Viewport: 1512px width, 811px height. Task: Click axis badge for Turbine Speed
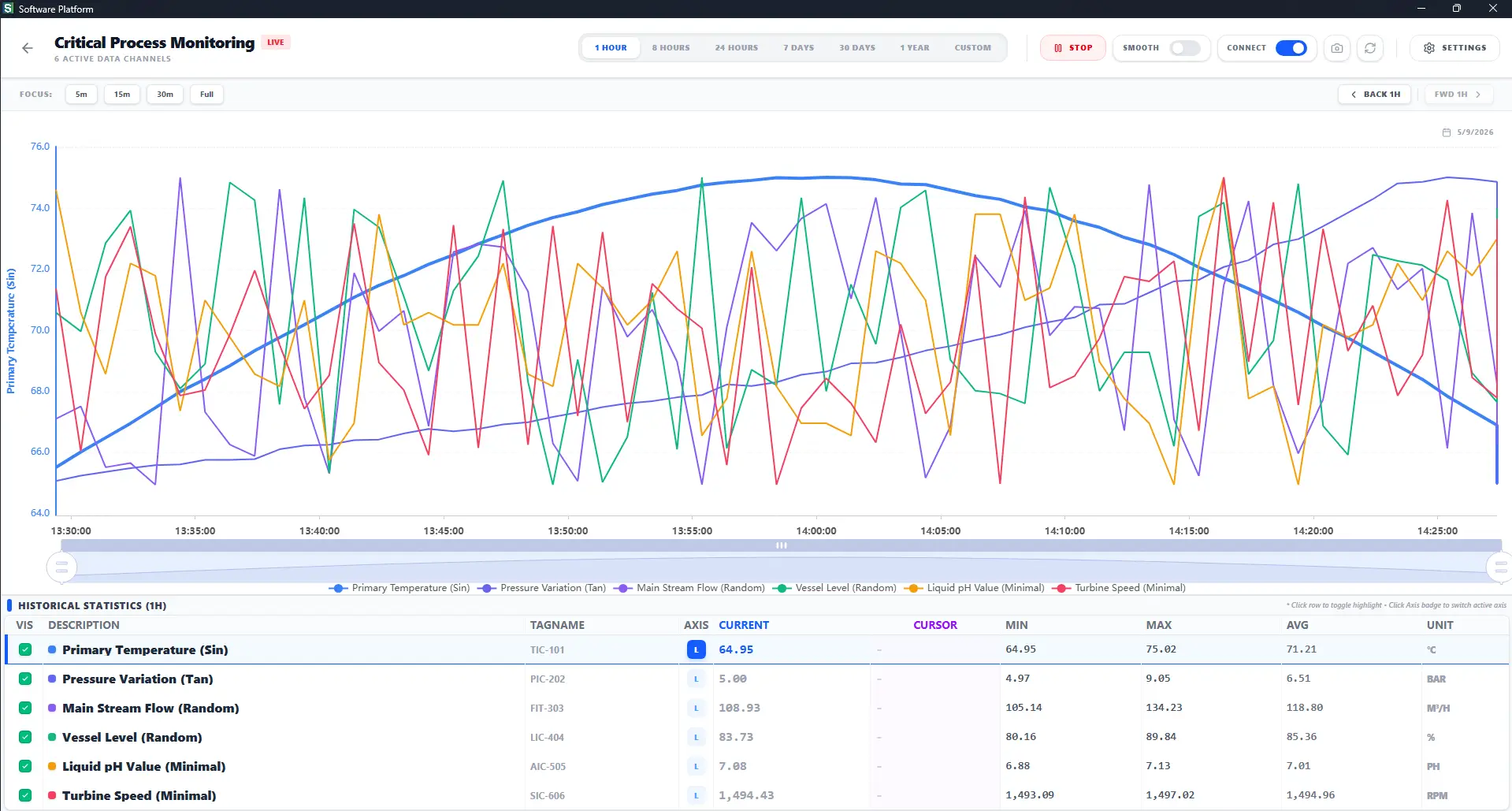pos(696,795)
